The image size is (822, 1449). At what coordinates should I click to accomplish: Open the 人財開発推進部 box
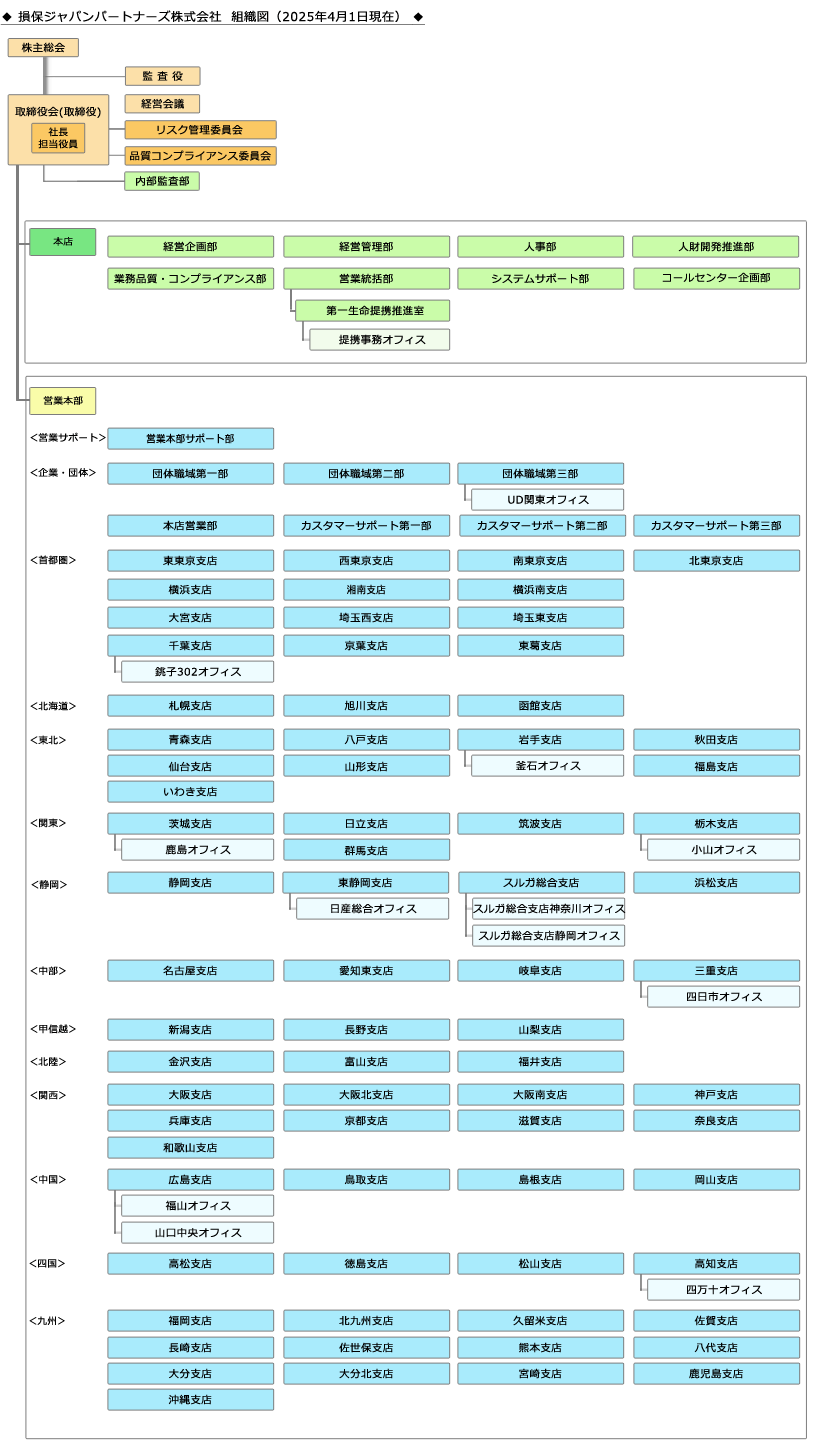point(716,247)
